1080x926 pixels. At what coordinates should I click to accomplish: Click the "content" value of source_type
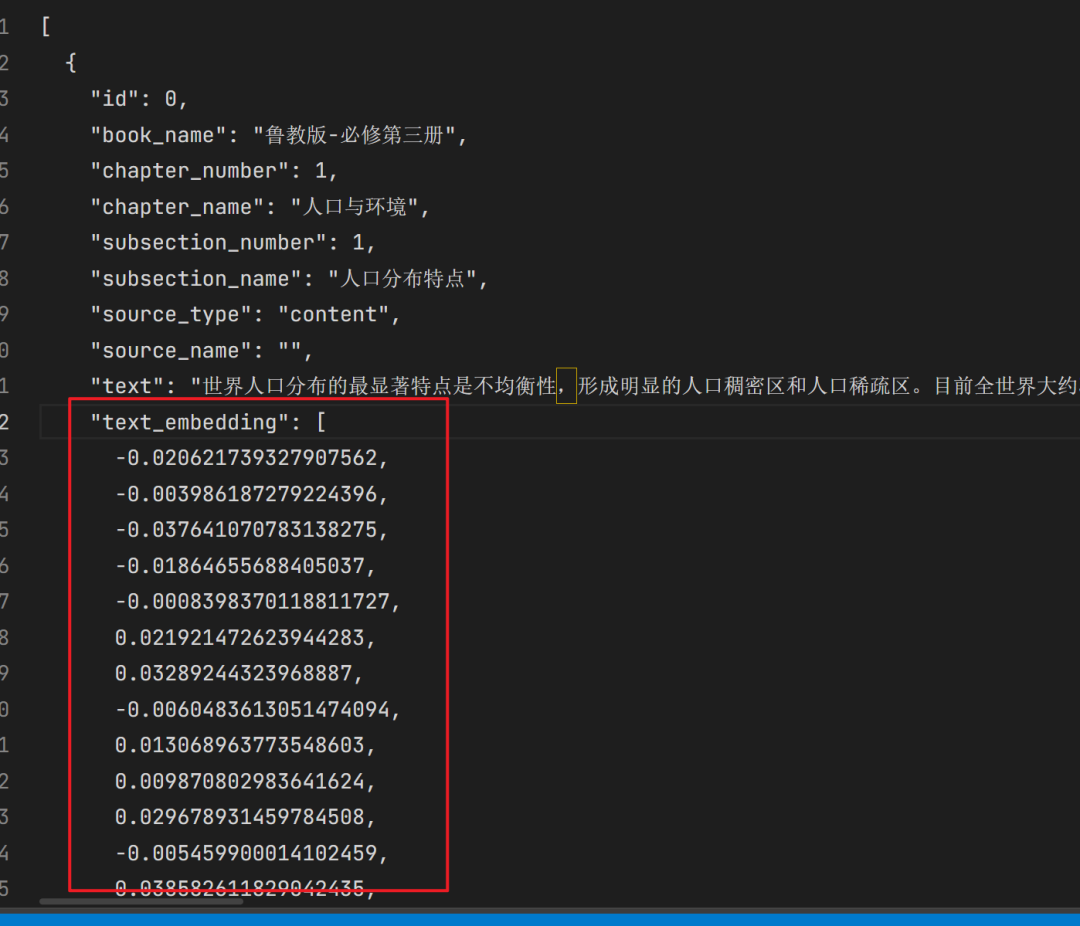click(333, 315)
